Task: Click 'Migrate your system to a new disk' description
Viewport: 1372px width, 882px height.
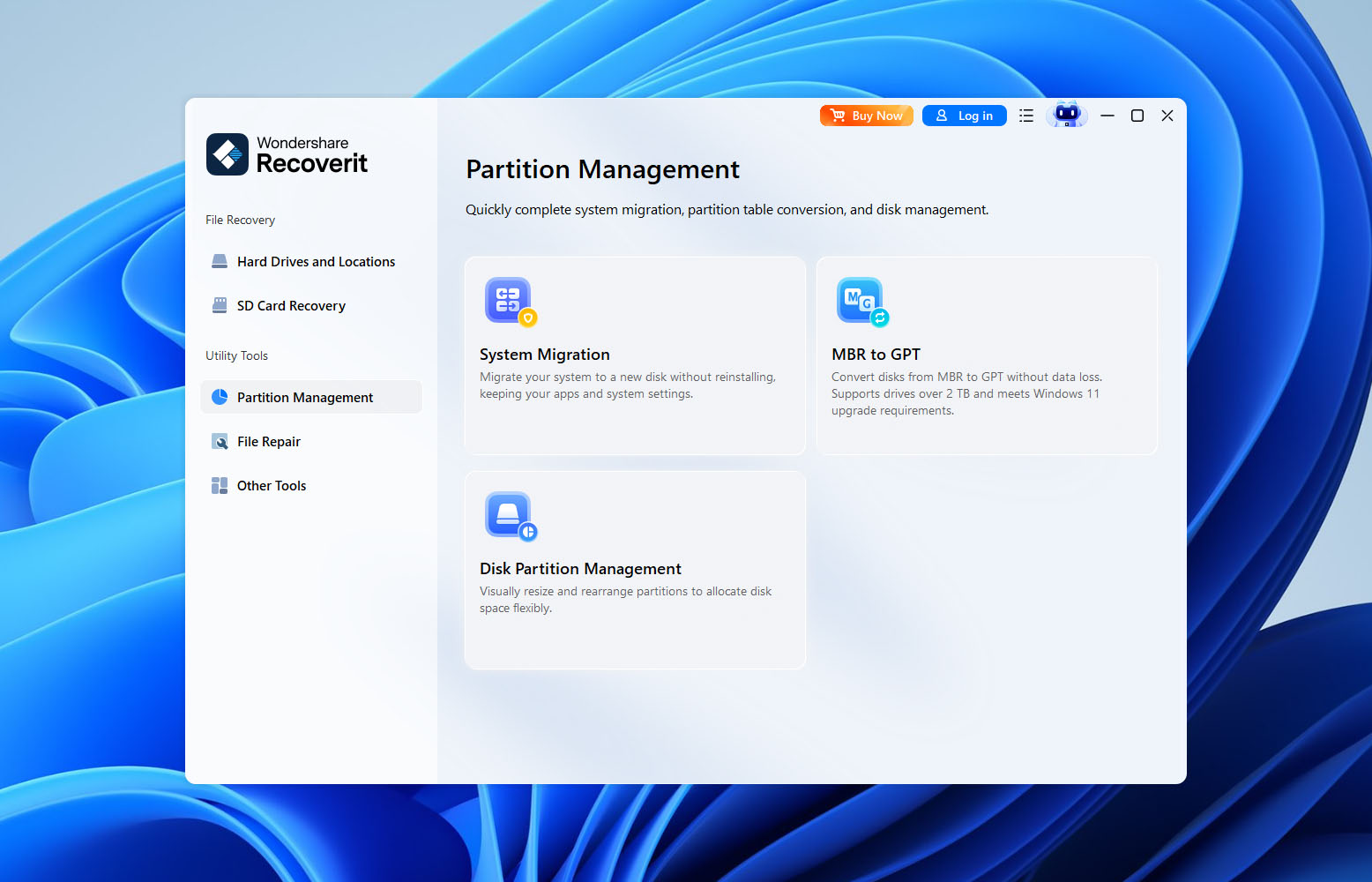Action: point(628,385)
